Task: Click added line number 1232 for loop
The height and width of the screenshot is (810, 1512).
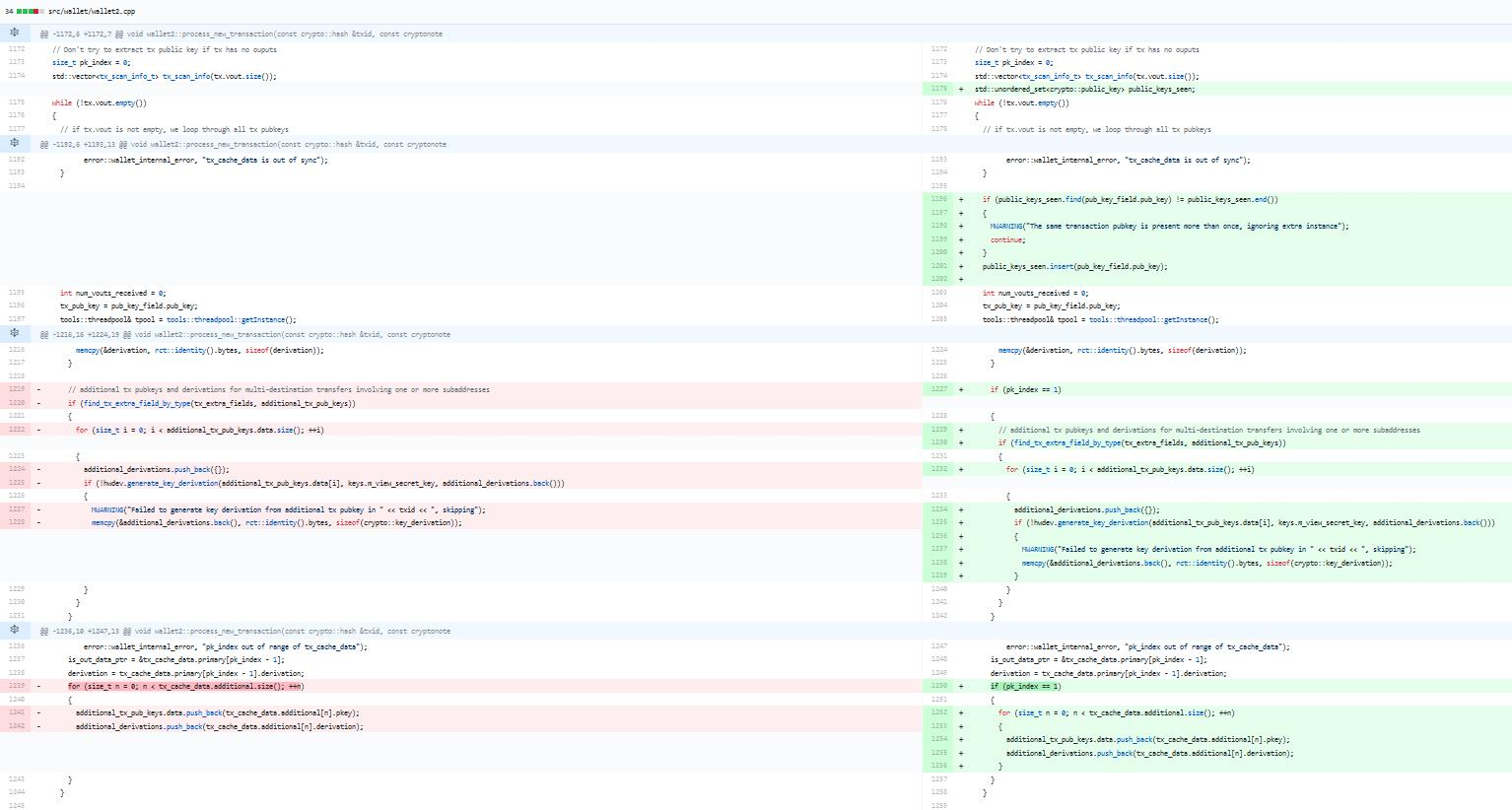Action: coord(938,469)
